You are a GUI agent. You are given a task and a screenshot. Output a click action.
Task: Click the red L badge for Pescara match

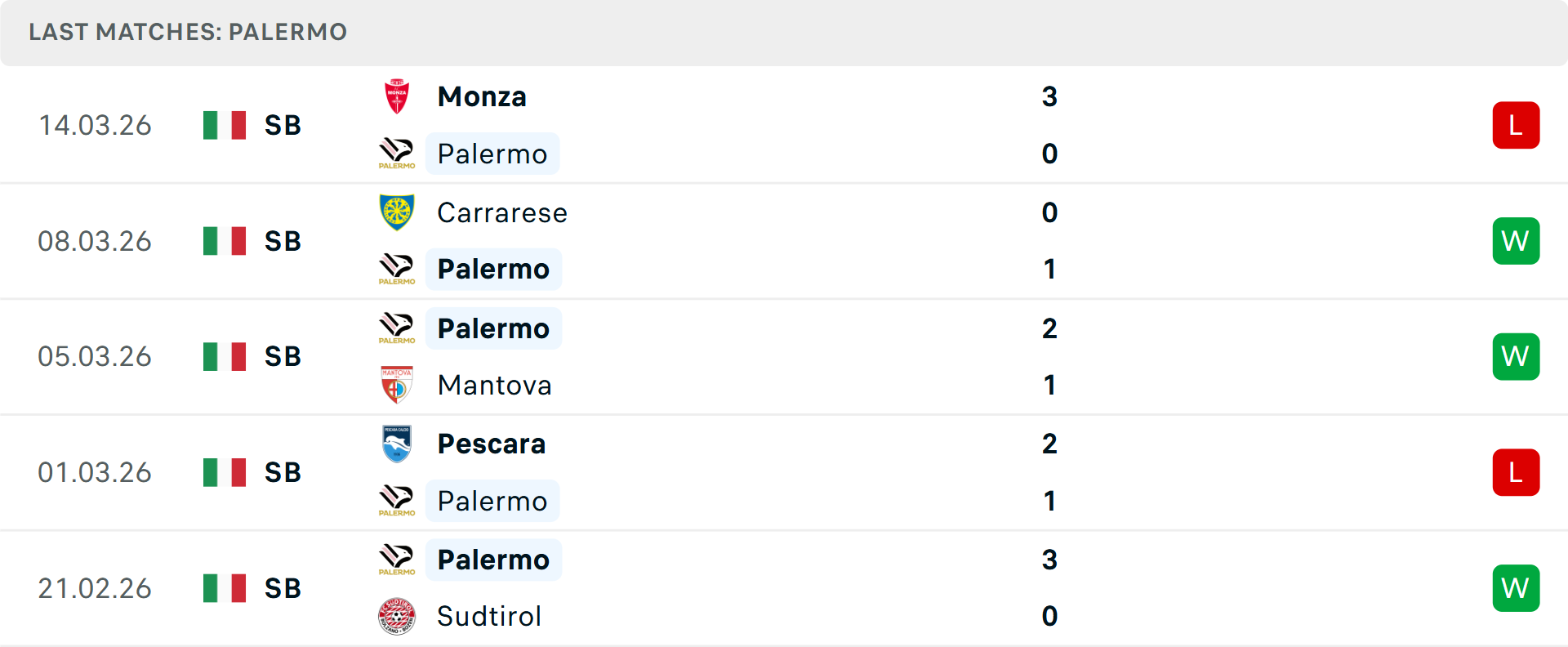1516,472
